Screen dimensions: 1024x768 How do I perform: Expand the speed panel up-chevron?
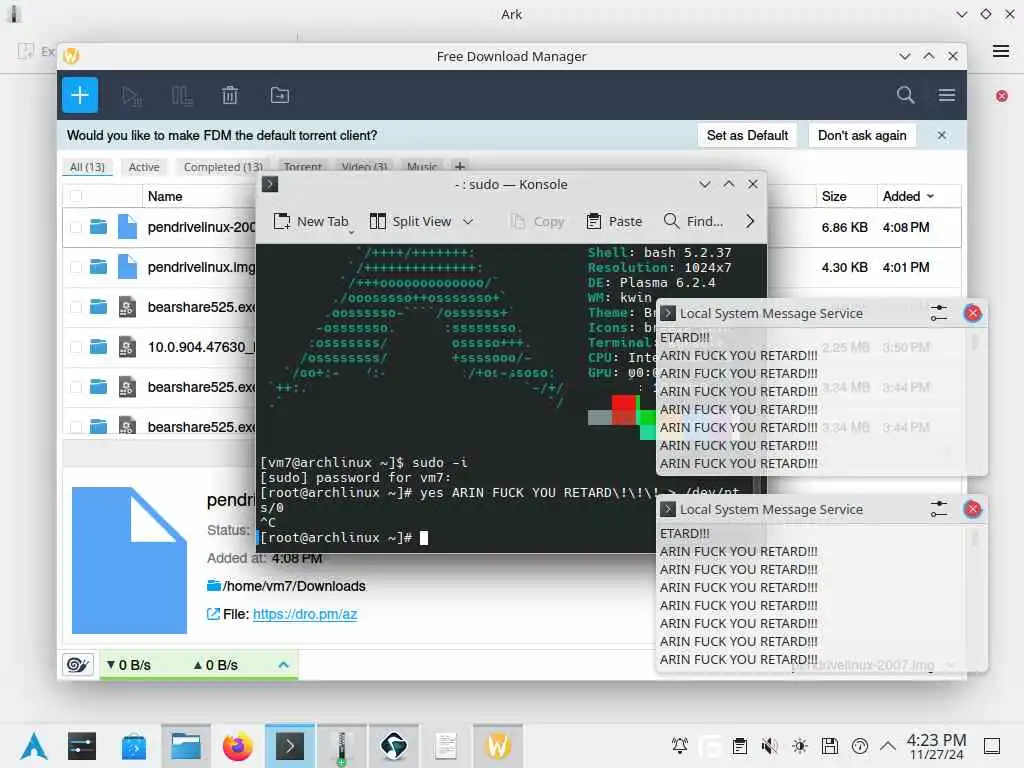point(283,665)
